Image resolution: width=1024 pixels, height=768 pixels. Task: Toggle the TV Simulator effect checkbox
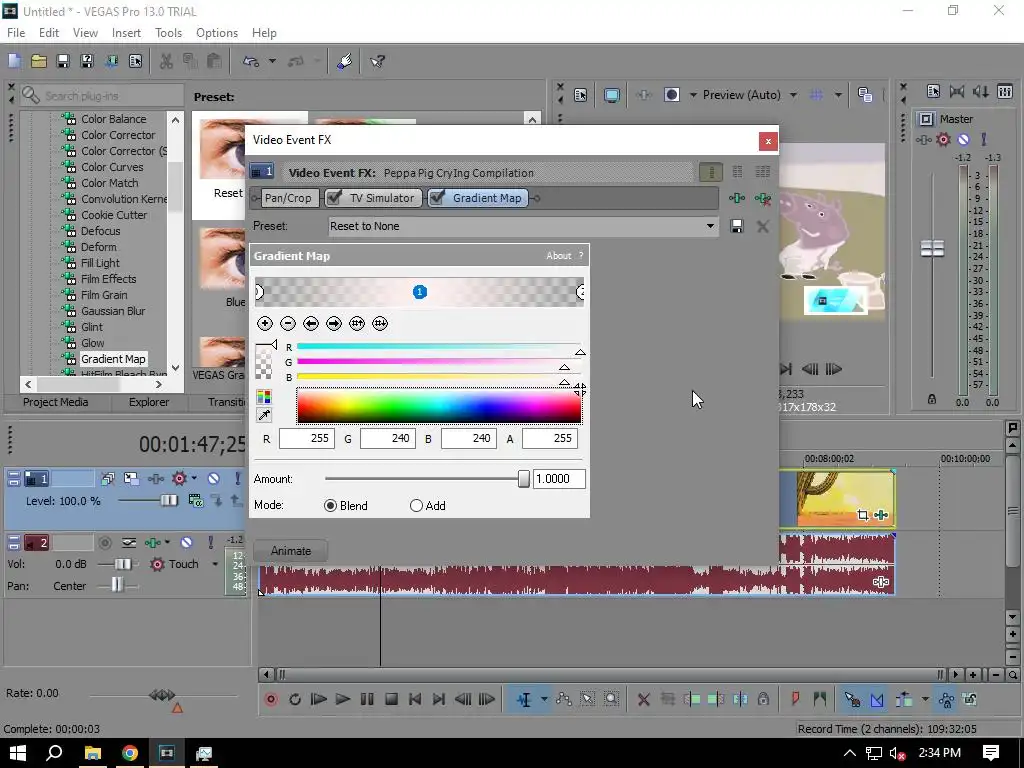(x=334, y=198)
